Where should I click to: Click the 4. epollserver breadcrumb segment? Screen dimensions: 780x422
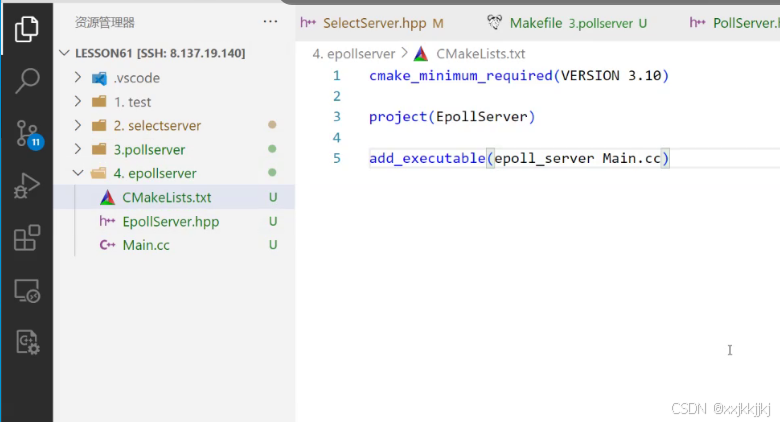tap(354, 54)
